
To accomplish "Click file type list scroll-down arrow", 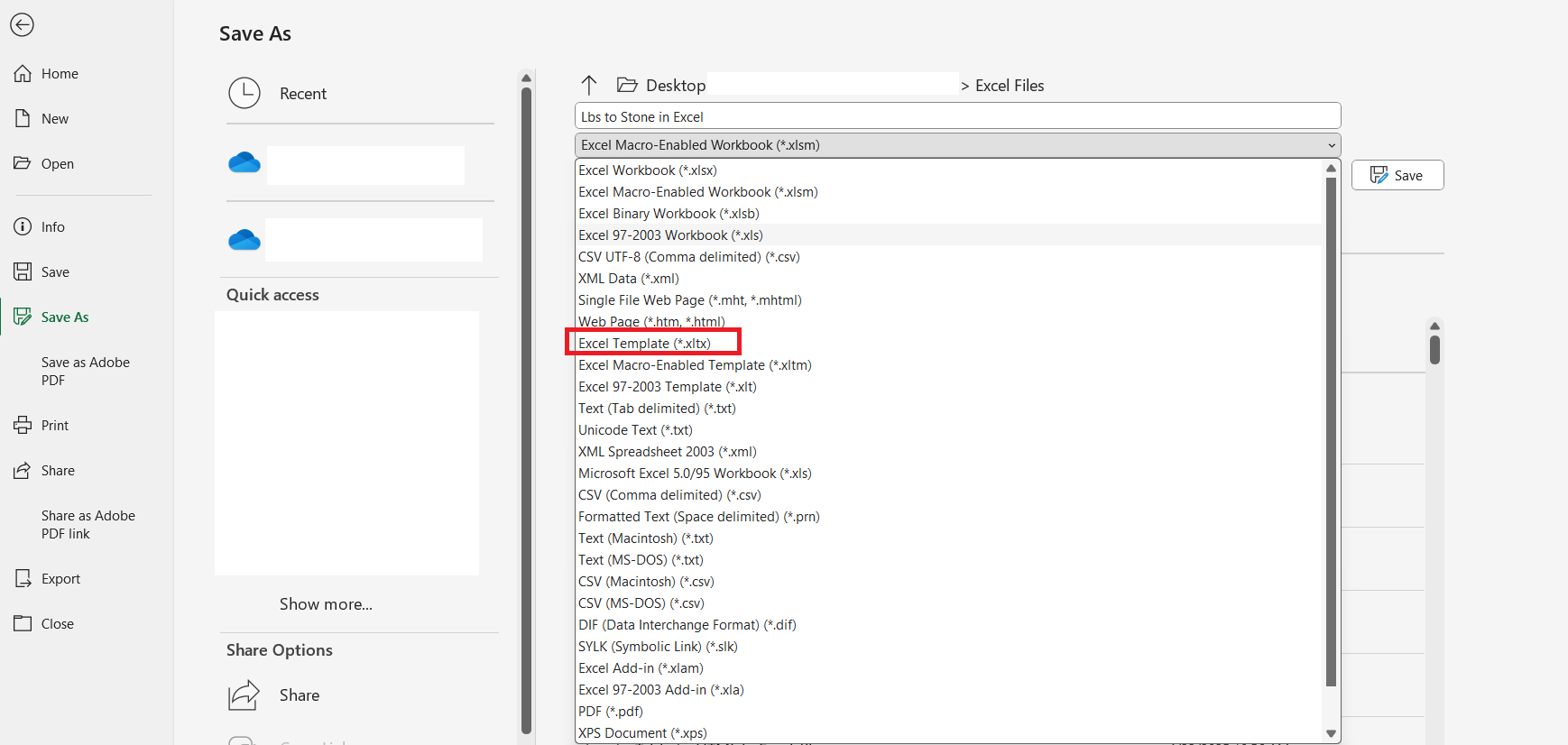I will tap(1331, 733).
